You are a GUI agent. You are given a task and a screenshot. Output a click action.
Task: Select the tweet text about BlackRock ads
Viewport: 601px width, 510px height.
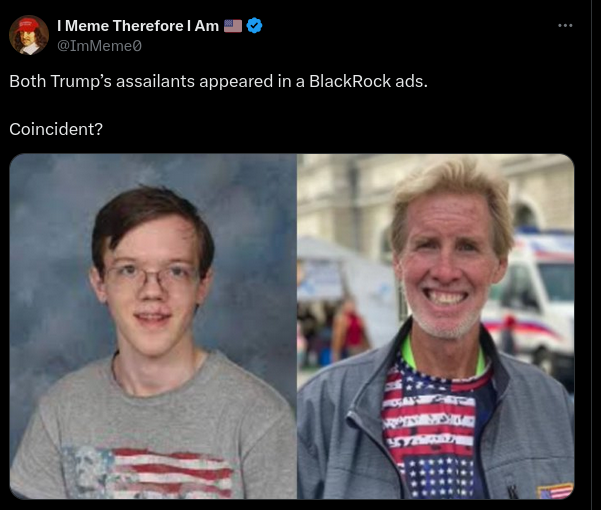[x=218, y=81]
